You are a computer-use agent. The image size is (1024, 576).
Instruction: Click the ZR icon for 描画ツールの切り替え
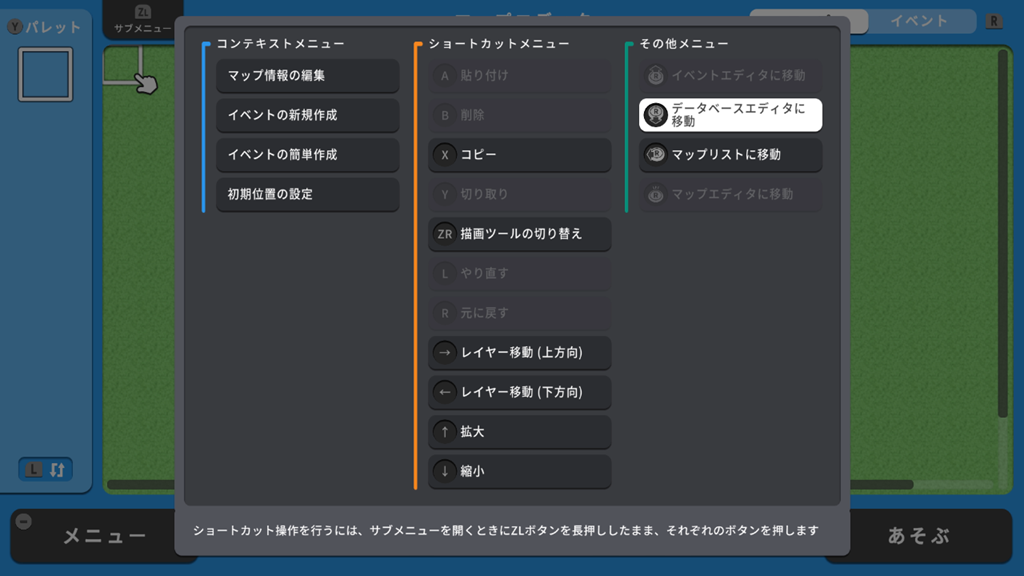pos(445,234)
